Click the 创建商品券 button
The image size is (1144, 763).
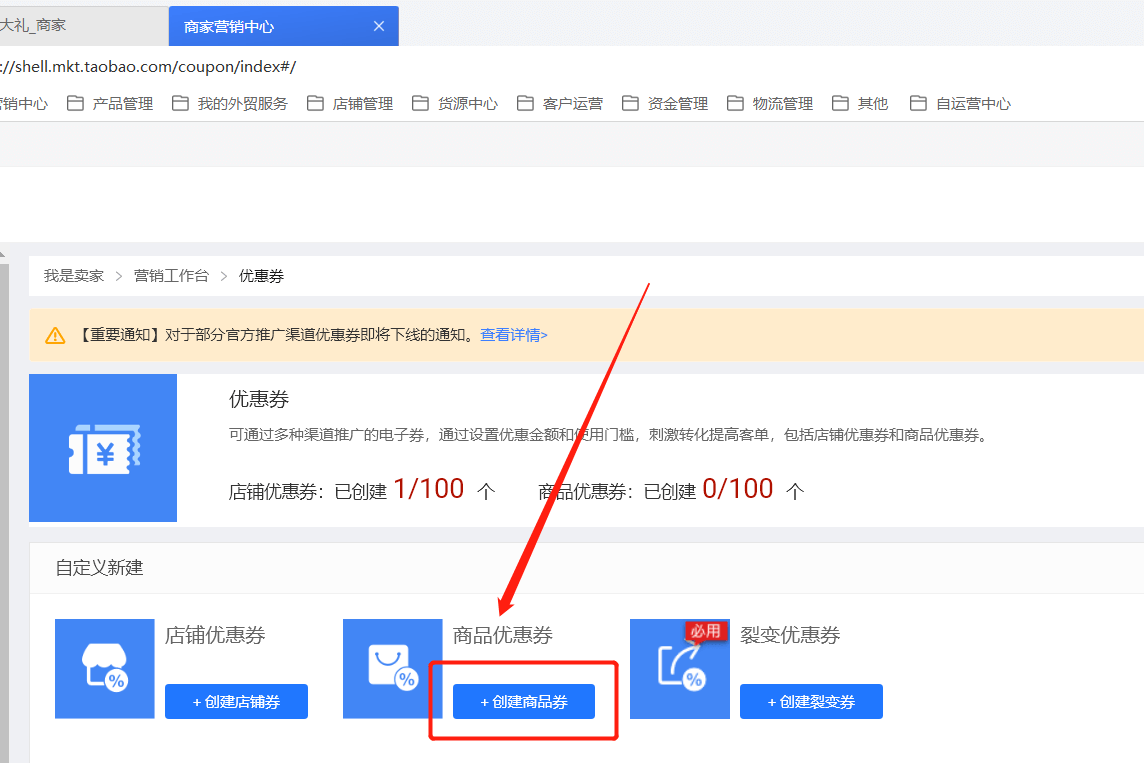point(524,701)
